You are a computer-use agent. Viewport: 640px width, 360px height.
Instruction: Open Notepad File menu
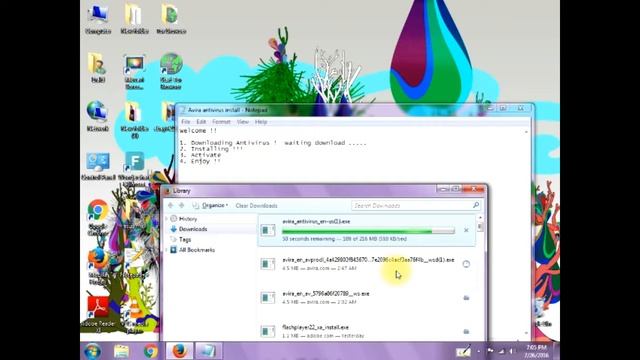pos(186,122)
